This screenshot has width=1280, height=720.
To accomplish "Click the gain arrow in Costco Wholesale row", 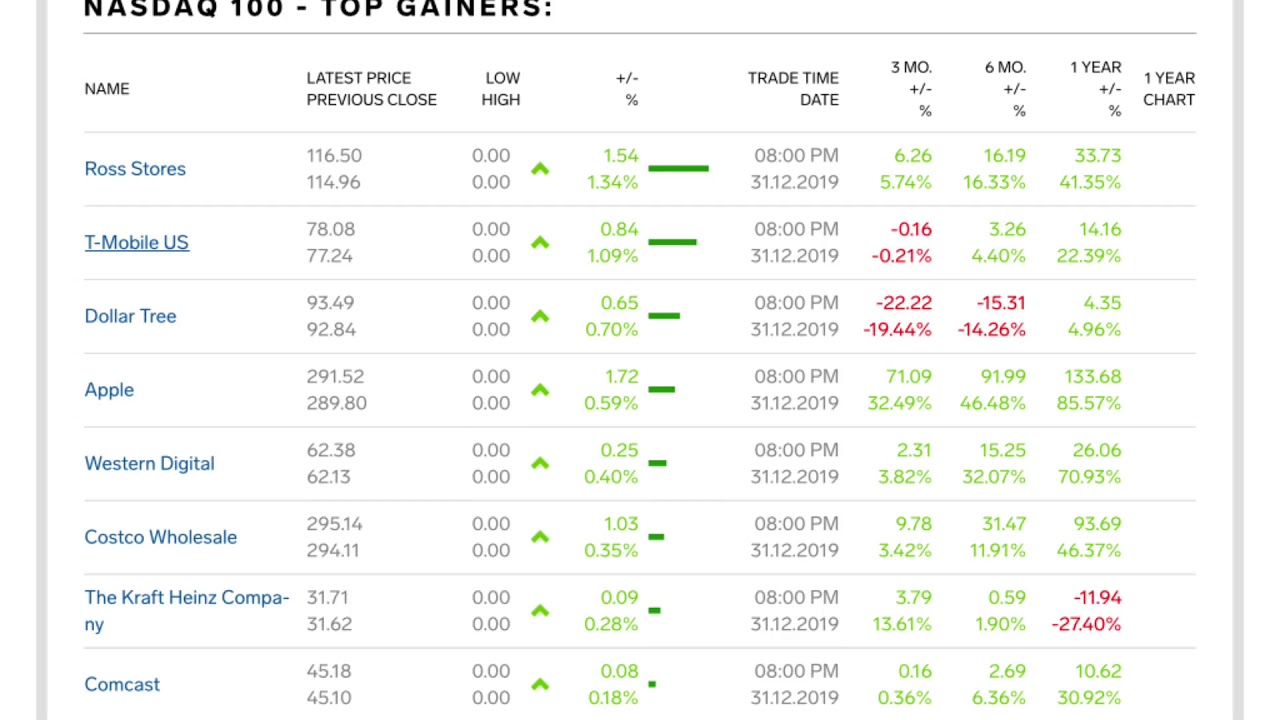I will [540, 537].
